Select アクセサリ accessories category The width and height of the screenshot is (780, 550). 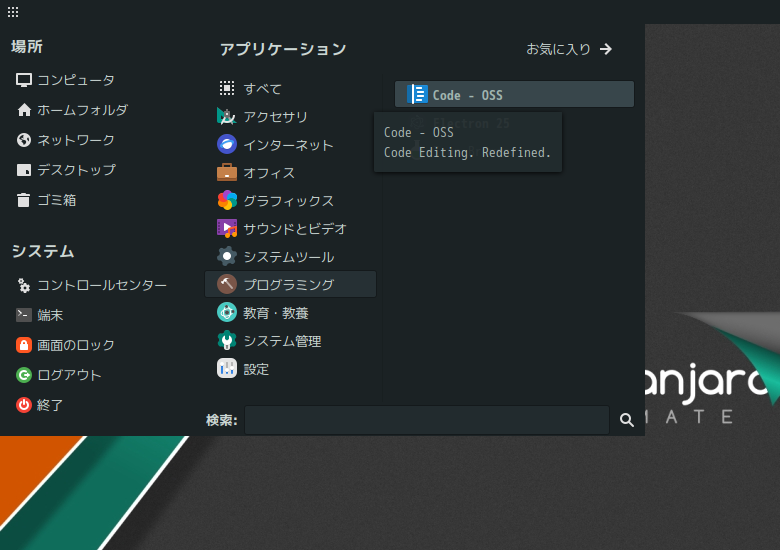pyautogui.click(x=291, y=117)
